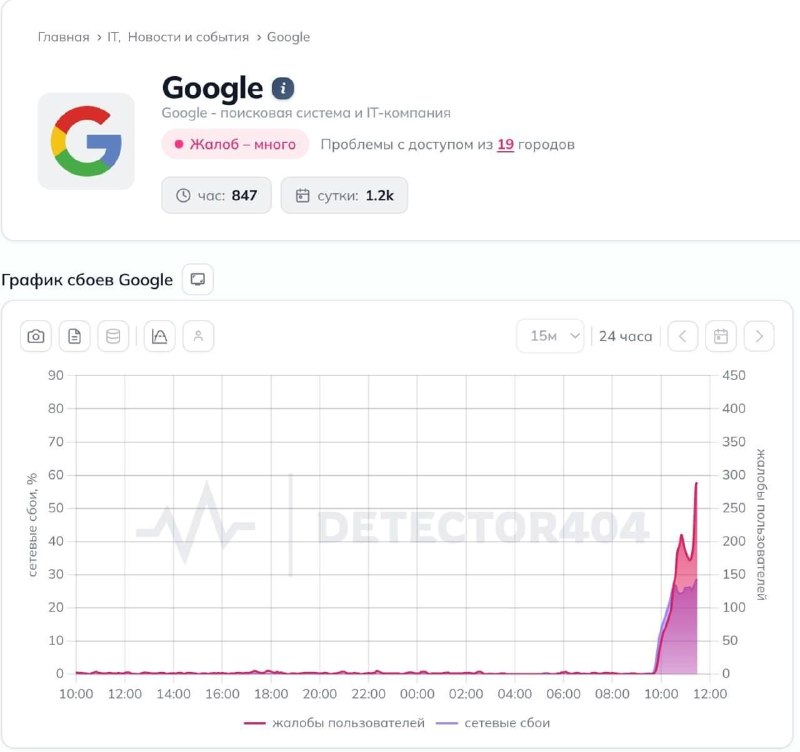800x752 pixels.
Task: Open IT, Новости и события breadcrumb
Action: coord(178,37)
